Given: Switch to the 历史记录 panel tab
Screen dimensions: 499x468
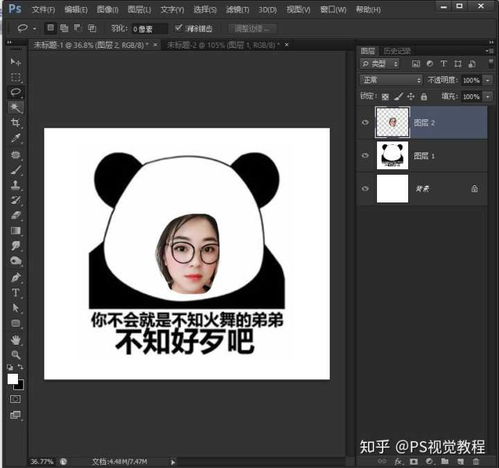Looking at the screenshot, I should coord(397,51).
